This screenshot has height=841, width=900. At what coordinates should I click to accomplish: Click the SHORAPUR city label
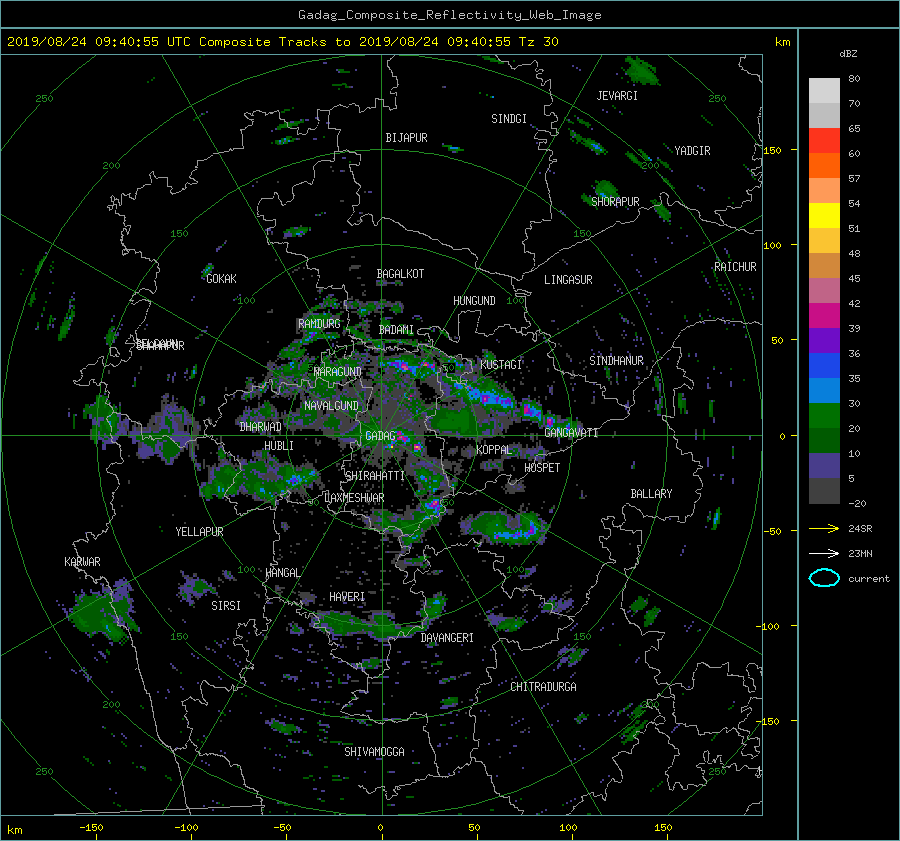coord(615,201)
